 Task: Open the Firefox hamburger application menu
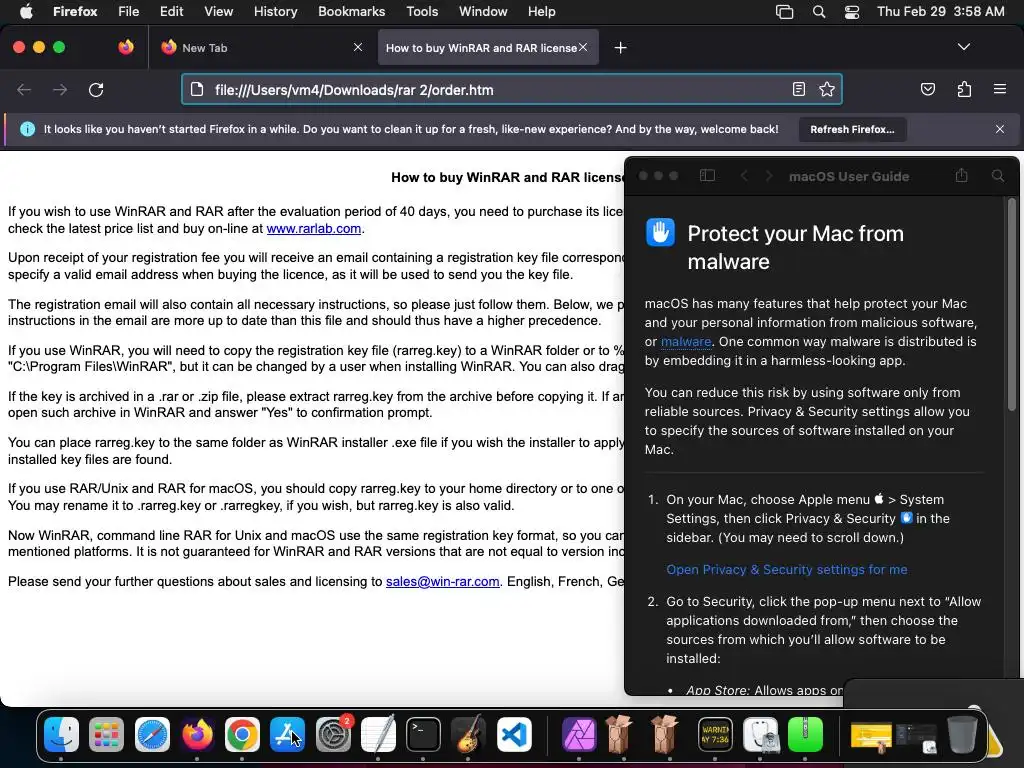coord(1000,89)
